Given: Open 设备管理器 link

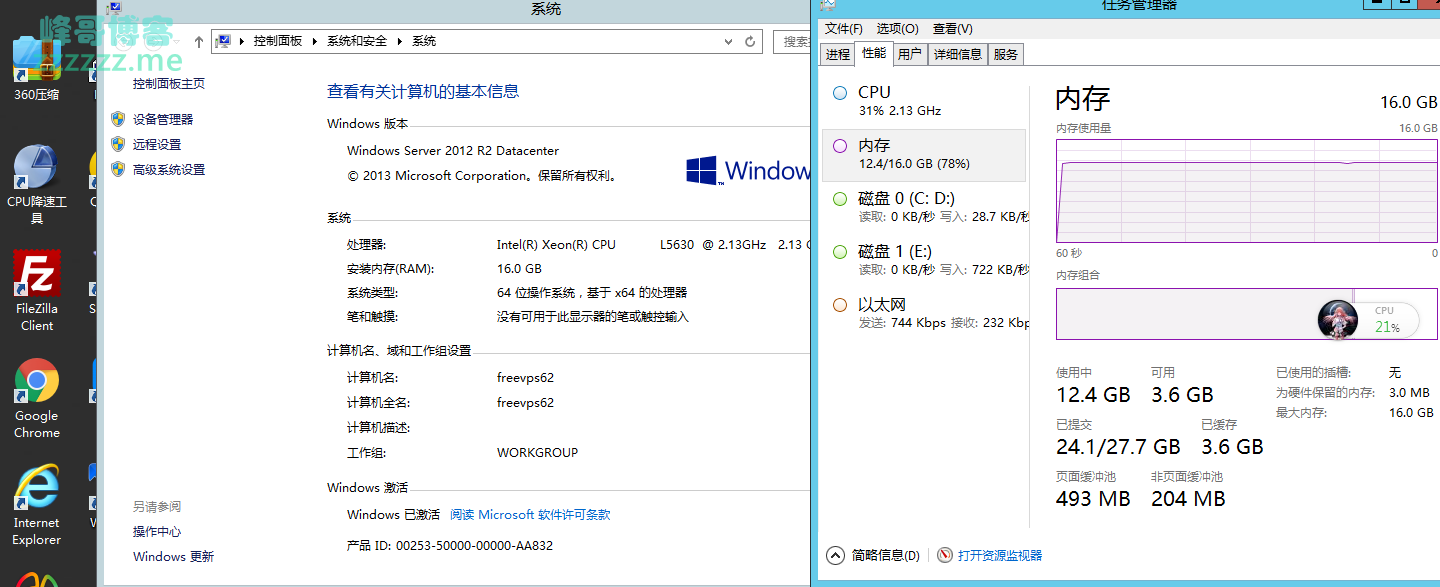Looking at the screenshot, I should (x=163, y=119).
